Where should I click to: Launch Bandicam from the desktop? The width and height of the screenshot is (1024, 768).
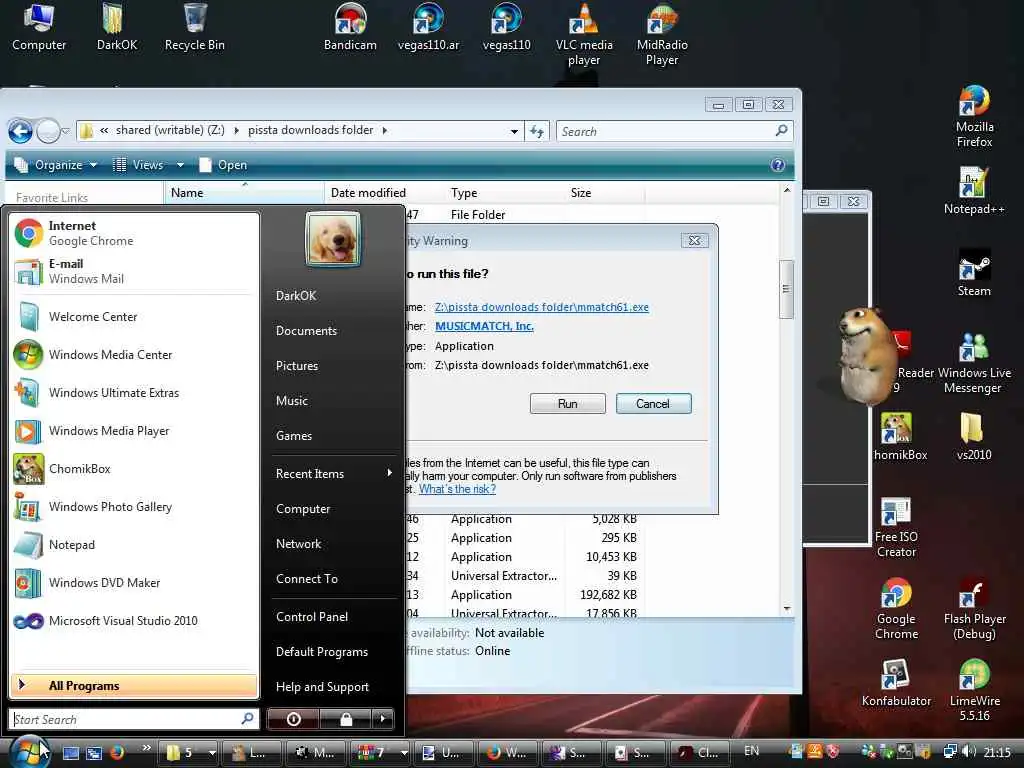pos(350,26)
